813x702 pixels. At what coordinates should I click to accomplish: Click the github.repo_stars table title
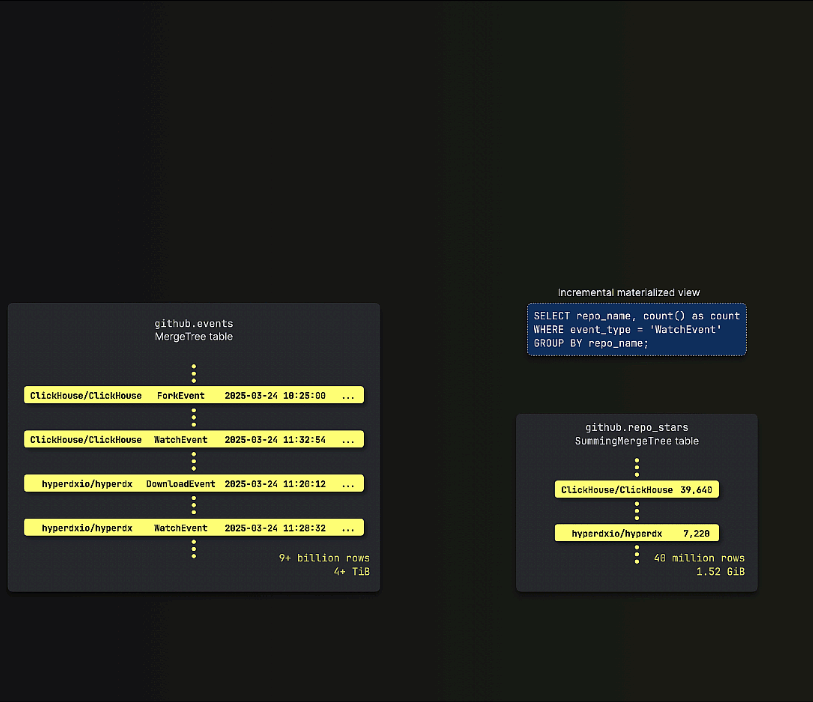(636, 427)
